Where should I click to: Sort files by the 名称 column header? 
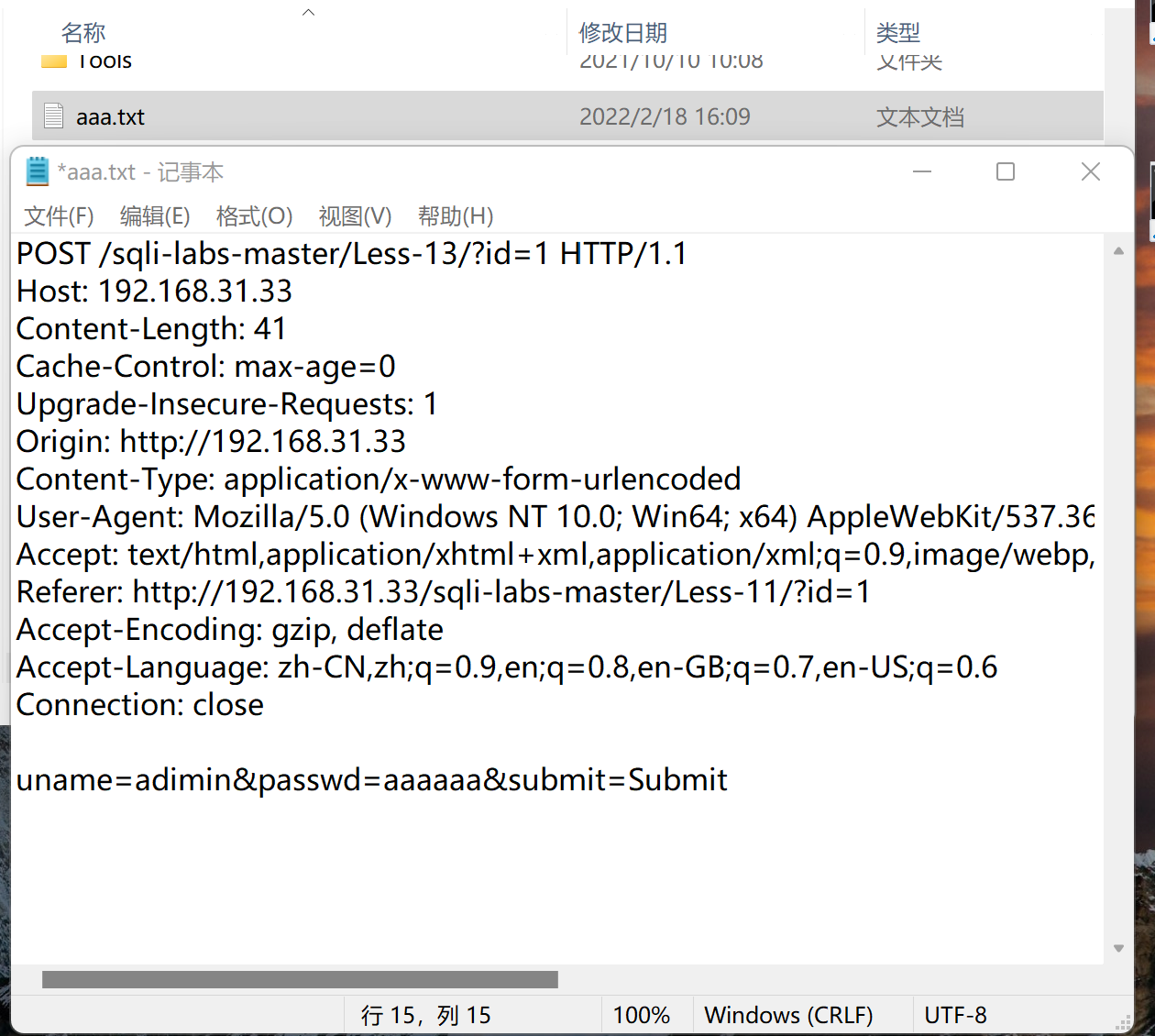pyautogui.click(x=83, y=33)
